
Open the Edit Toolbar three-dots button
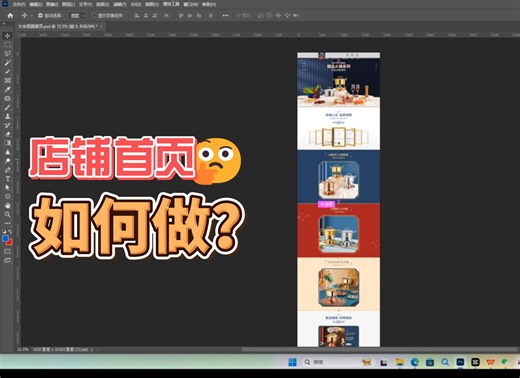coord(7,223)
